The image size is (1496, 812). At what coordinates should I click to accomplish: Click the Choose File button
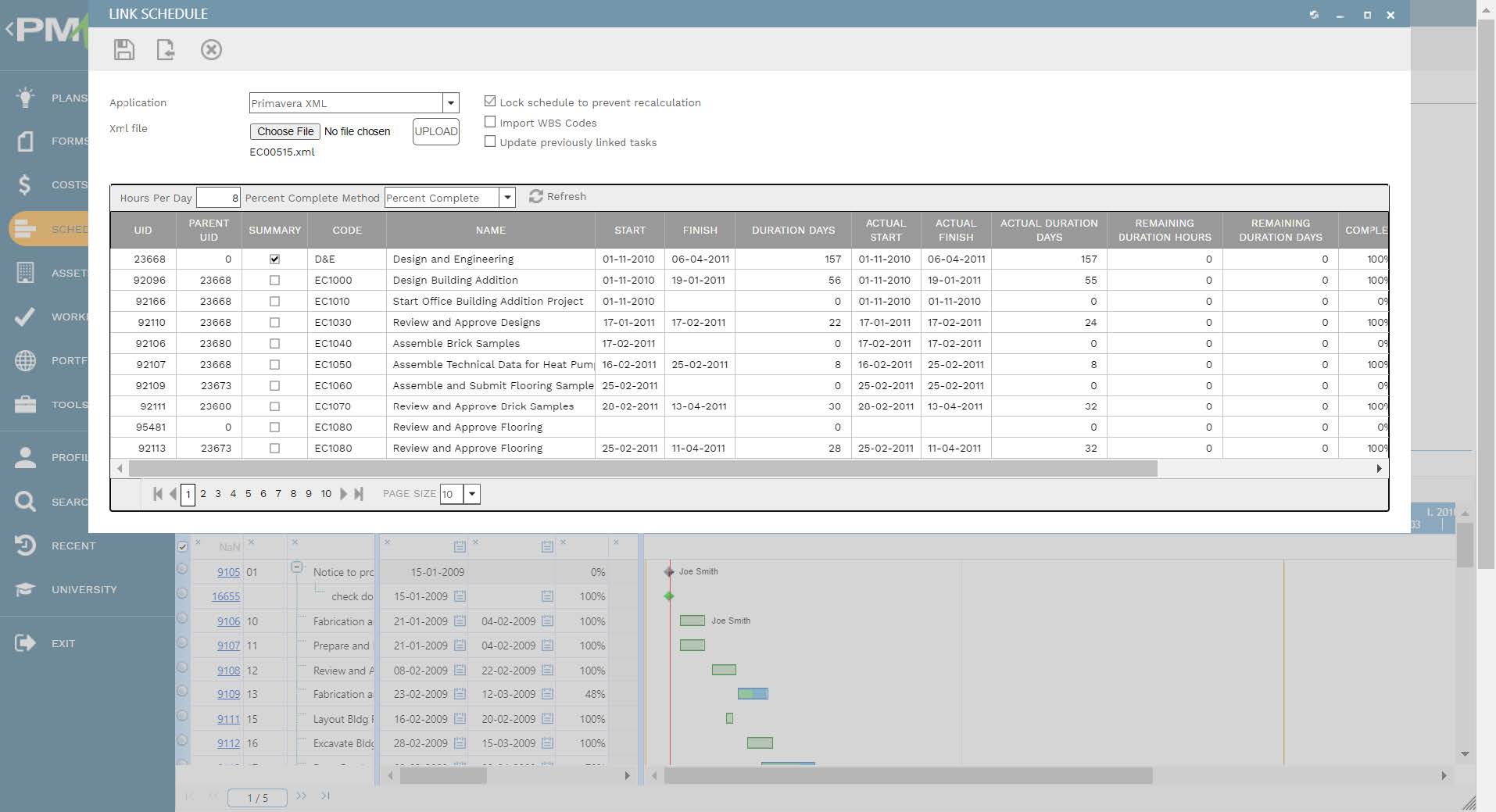[285, 131]
